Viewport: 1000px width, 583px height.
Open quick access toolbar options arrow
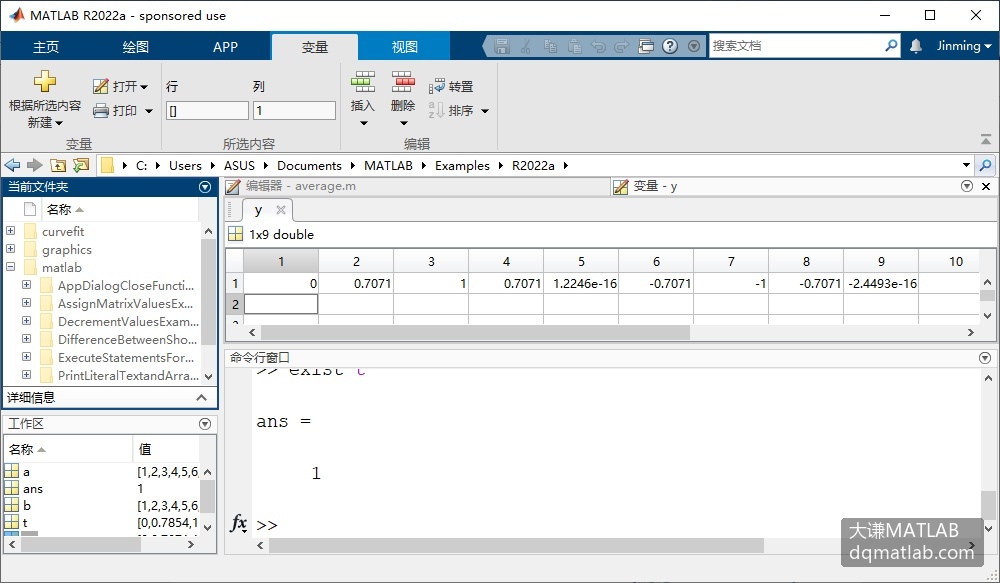[694, 46]
